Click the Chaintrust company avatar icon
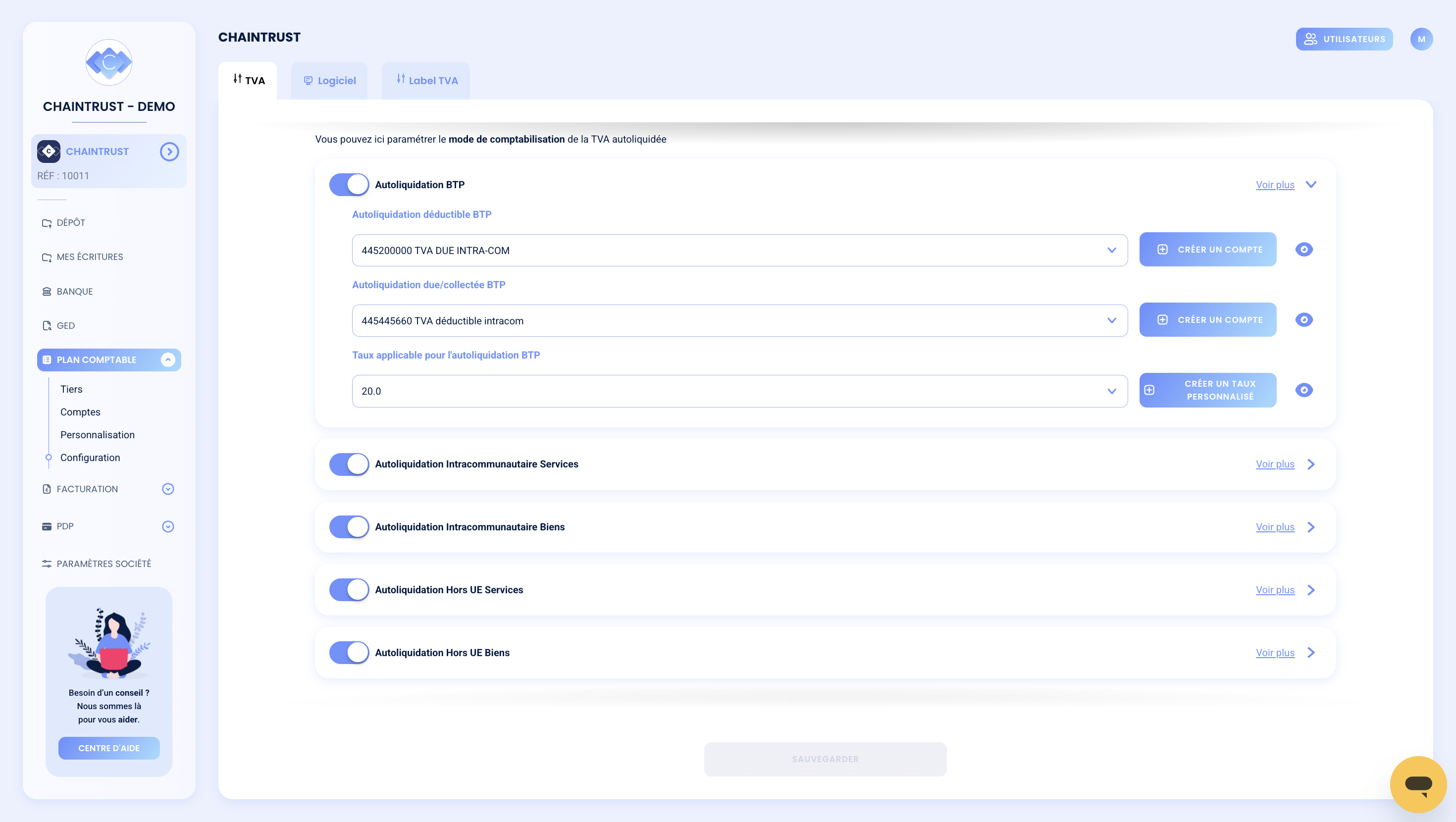The height and width of the screenshot is (822, 1456). click(49, 152)
